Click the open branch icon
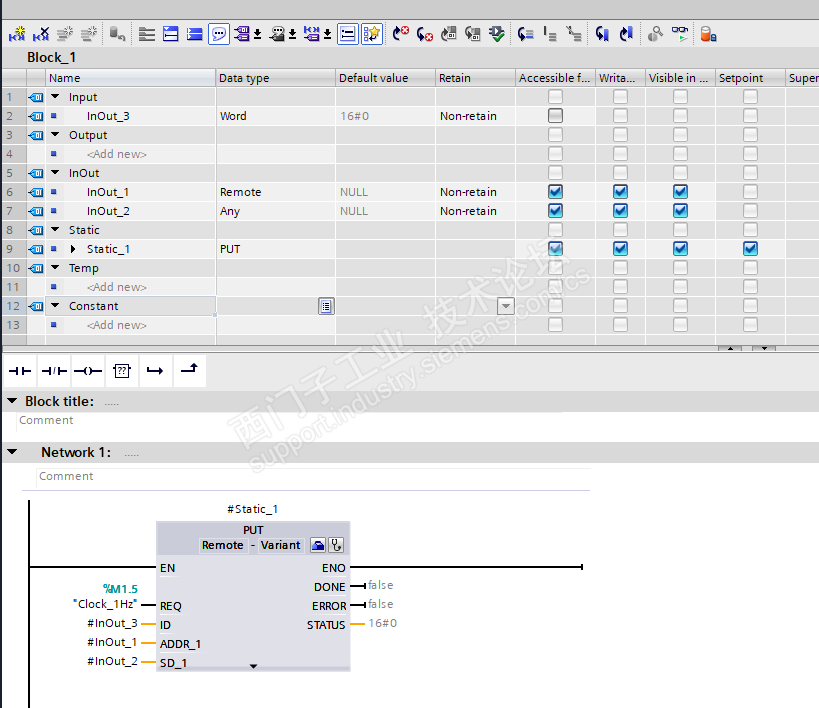 154,371
